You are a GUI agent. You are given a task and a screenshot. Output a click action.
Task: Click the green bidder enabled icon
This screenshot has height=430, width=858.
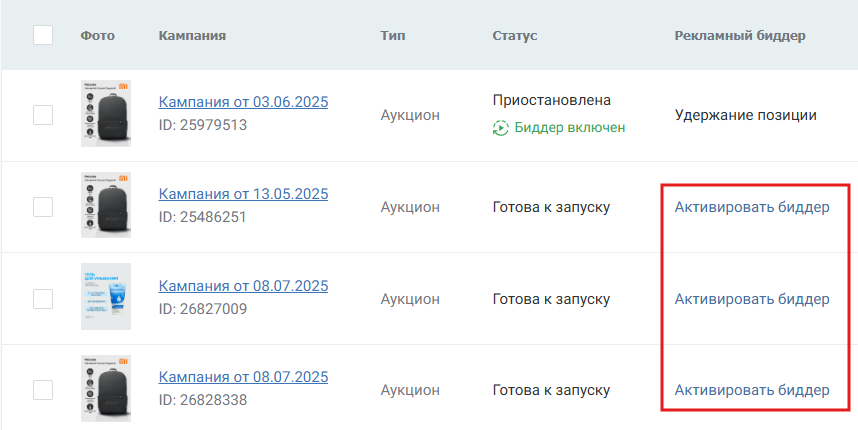click(x=500, y=128)
